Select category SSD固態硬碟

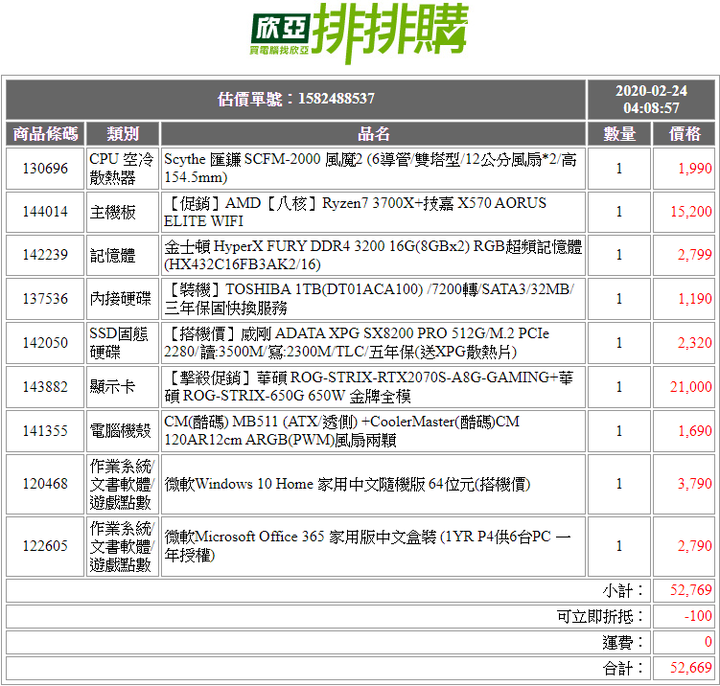coord(118,343)
